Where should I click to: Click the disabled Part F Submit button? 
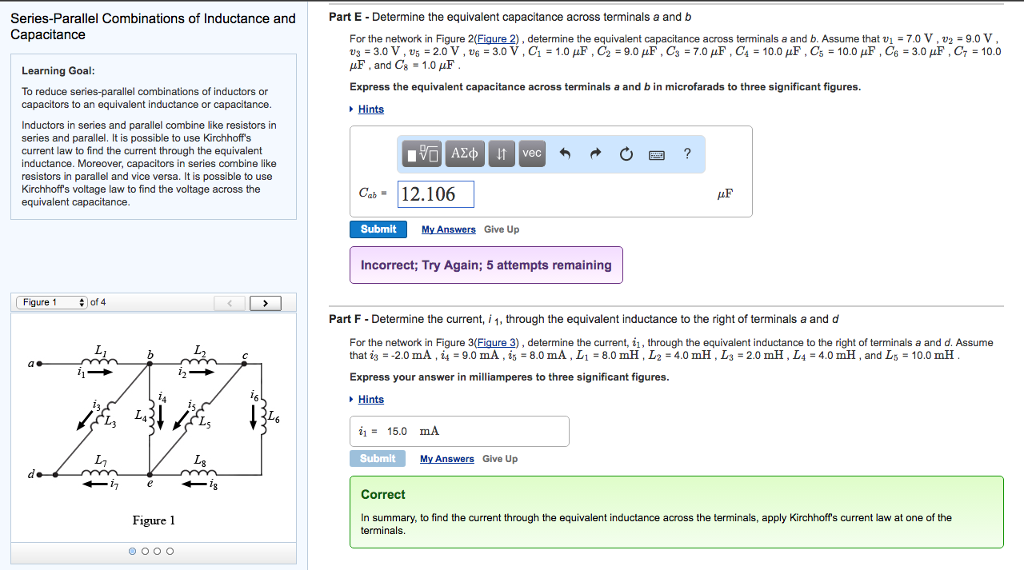point(377,458)
